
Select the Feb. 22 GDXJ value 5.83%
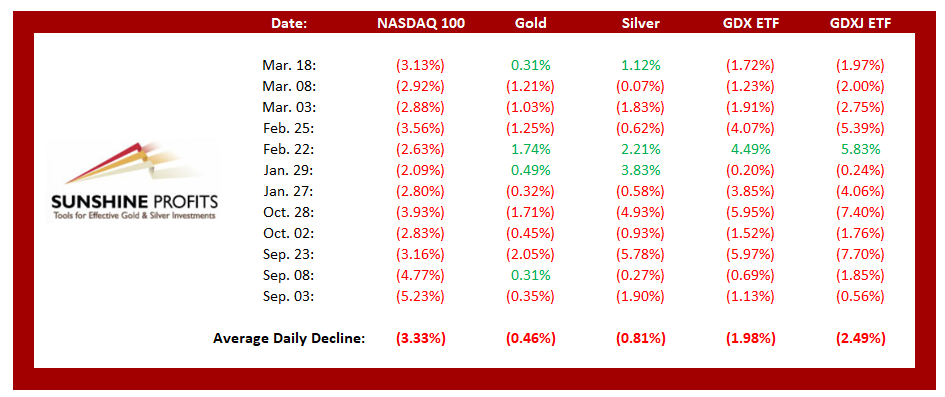[x=860, y=149]
